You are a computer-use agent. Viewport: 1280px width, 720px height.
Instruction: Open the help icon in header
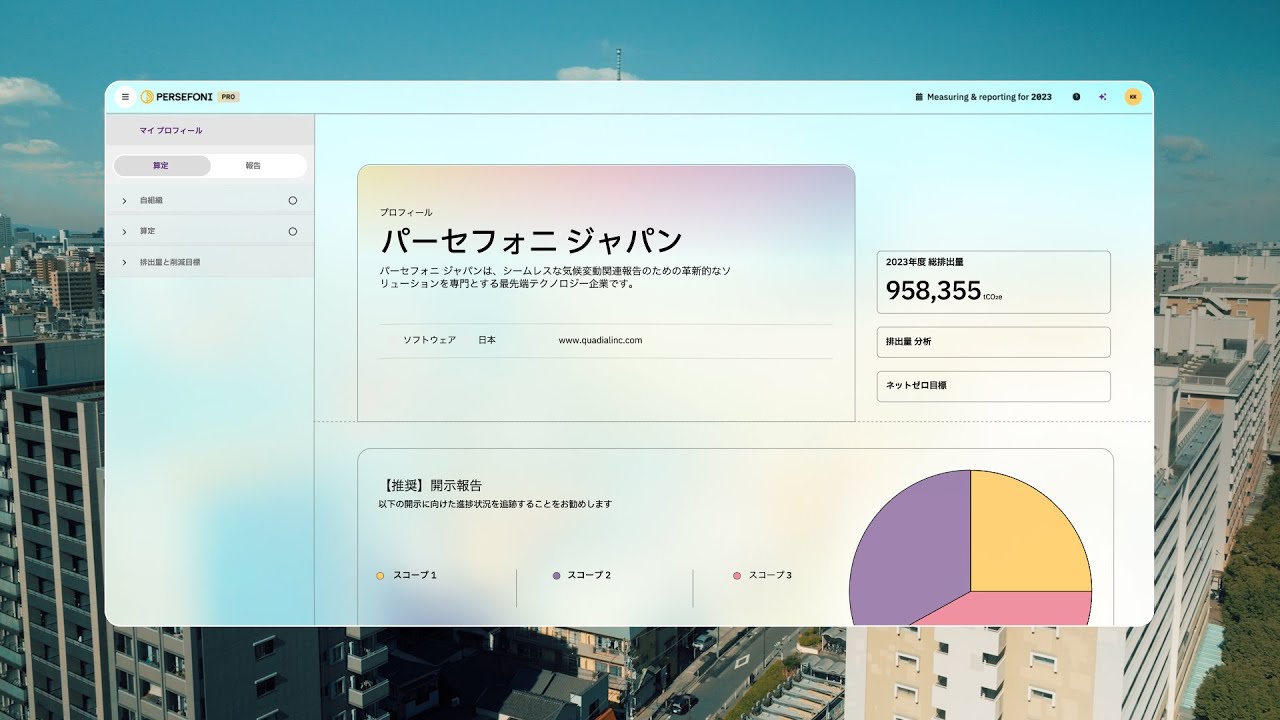1076,97
